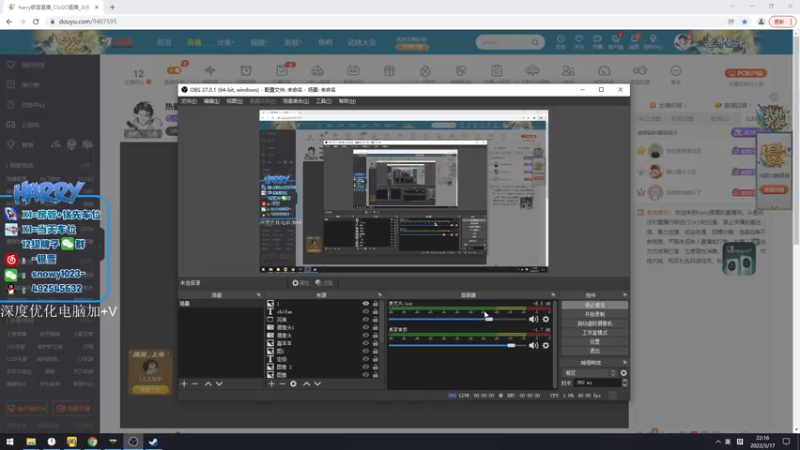Click the gift box icon in streamer toolbar

(x=389, y=71)
